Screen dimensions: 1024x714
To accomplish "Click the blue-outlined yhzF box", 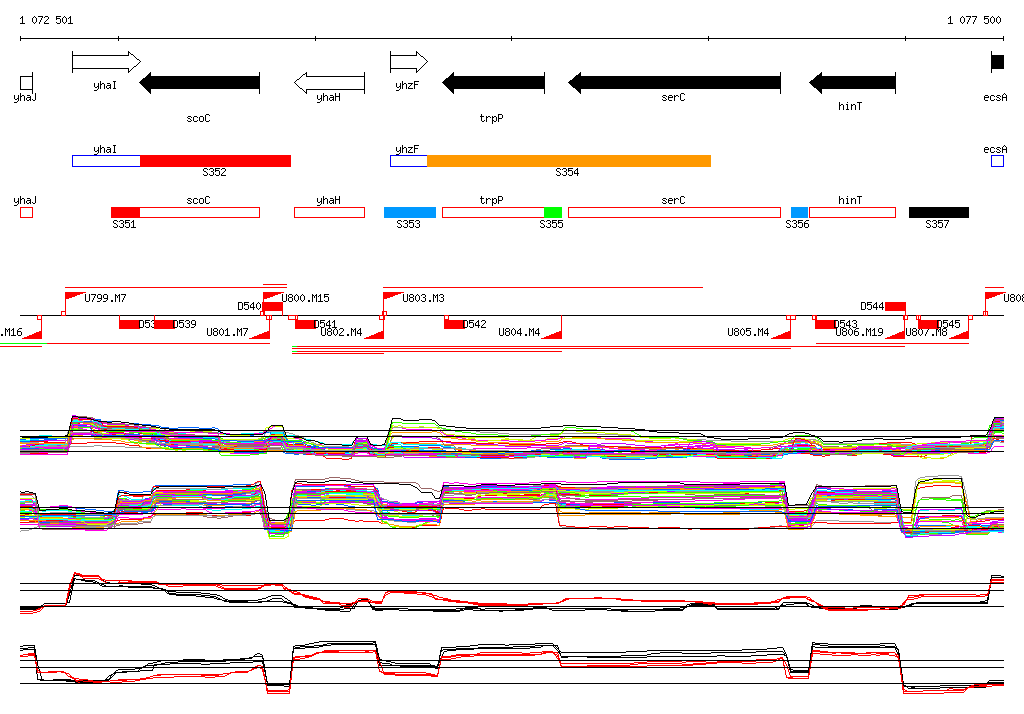I will pos(409,161).
